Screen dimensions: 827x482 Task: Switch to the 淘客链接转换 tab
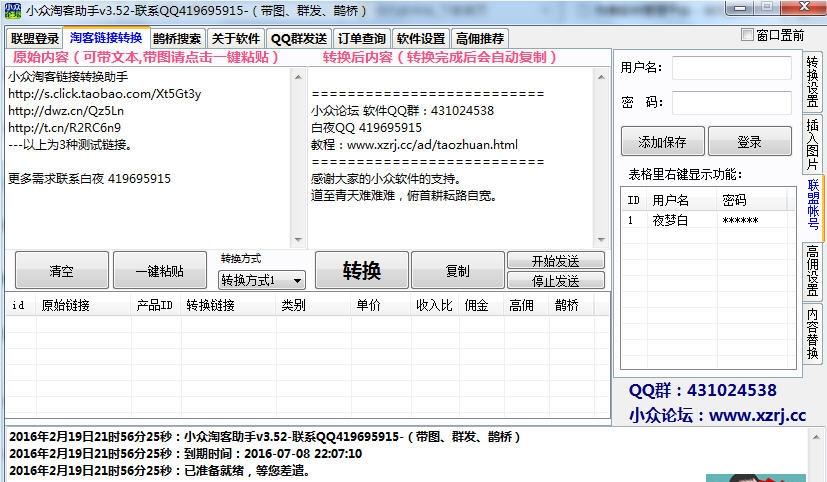[106, 37]
